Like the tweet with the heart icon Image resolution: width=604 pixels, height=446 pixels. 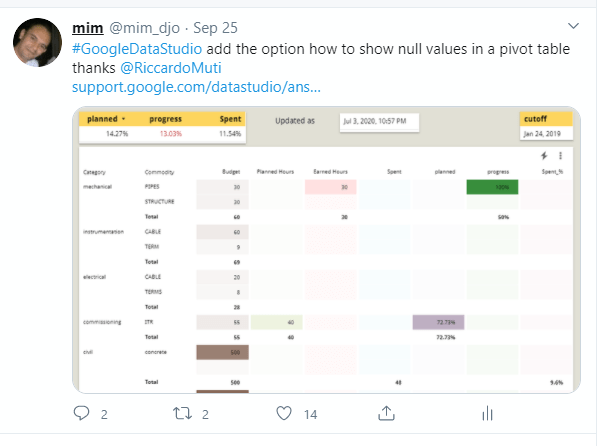(285, 412)
